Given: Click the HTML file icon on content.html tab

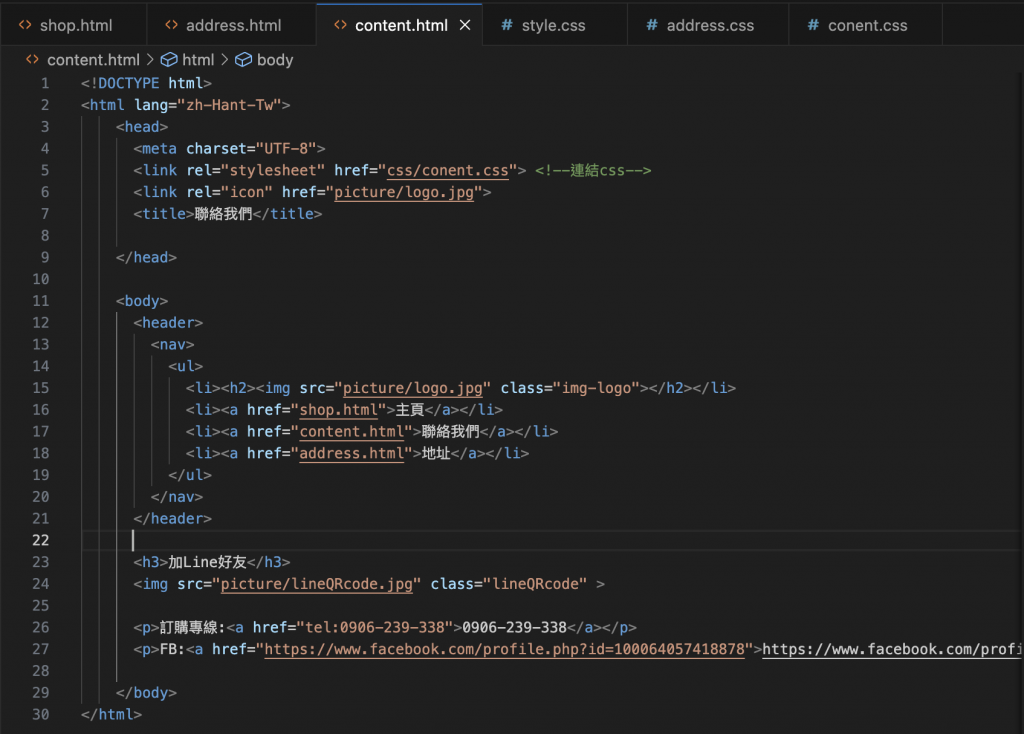Looking at the screenshot, I should (x=340, y=25).
